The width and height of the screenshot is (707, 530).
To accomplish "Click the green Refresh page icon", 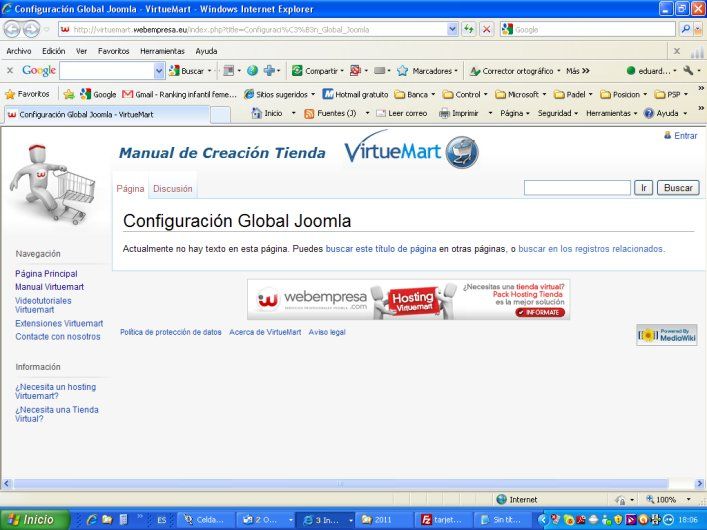I will (469, 30).
